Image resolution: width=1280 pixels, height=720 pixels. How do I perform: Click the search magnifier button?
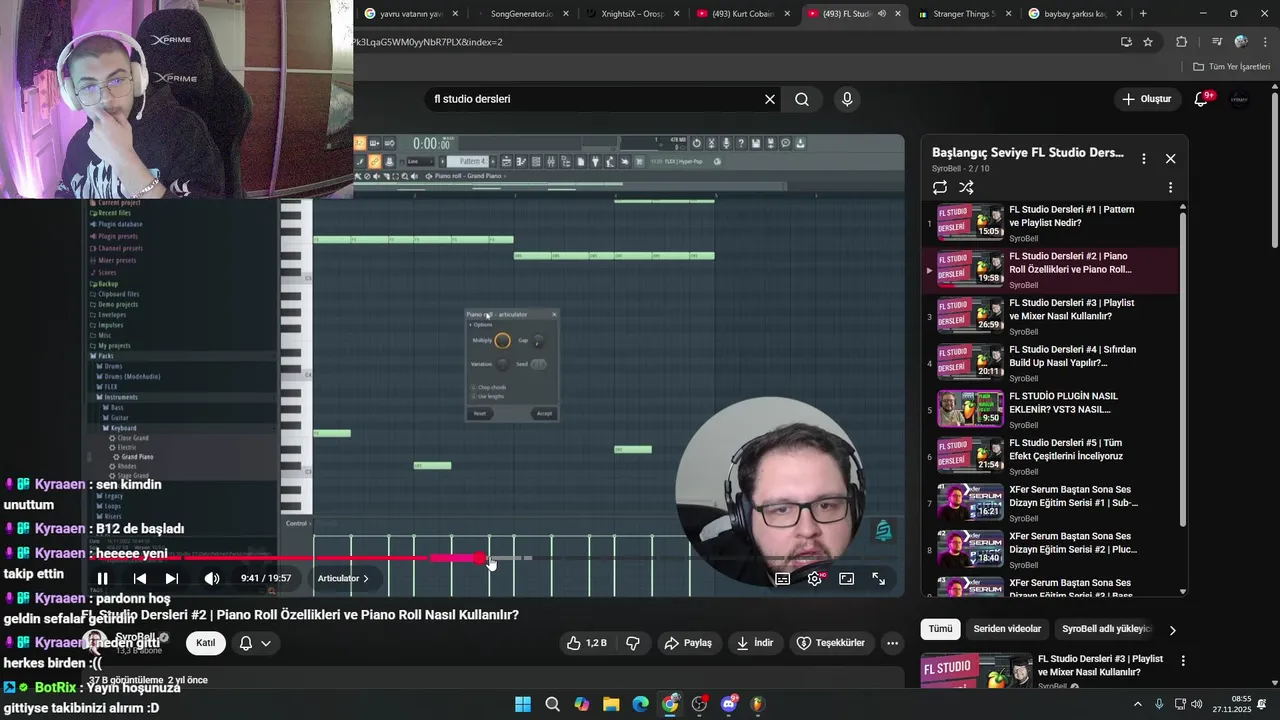[802, 99]
